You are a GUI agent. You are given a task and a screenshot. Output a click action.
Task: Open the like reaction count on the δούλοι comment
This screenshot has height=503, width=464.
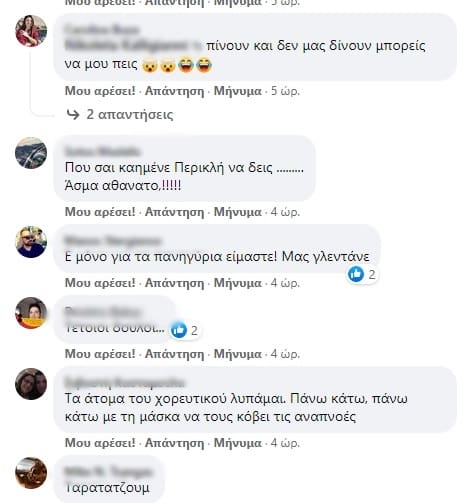pos(185,330)
